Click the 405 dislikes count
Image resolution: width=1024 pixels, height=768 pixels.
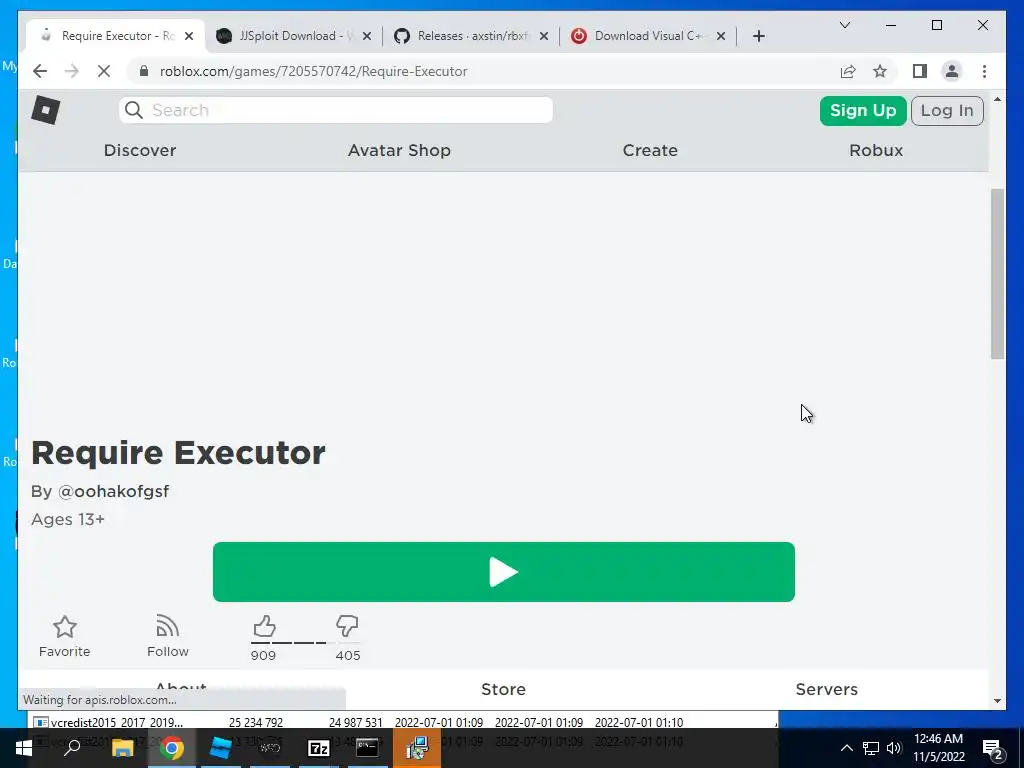[x=347, y=655]
